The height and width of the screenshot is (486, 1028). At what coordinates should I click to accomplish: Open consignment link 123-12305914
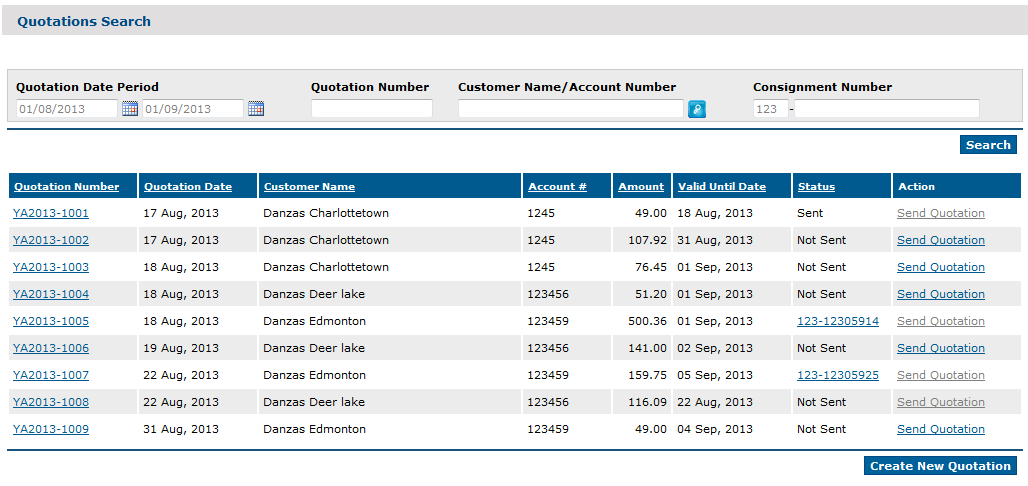[838, 321]
